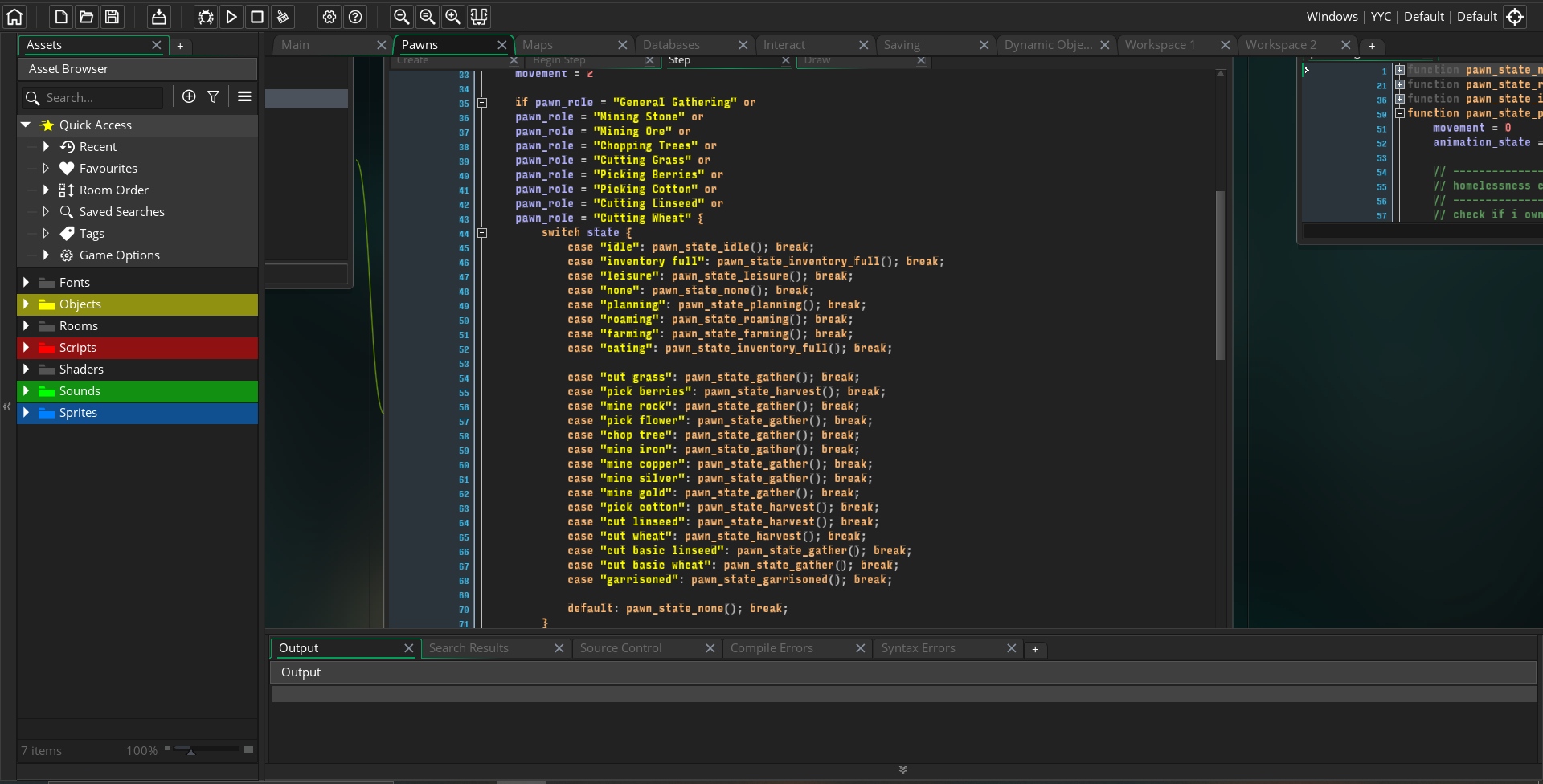Viewport: 1543px width, 784px height.
Task: Click the YYC target label
Action: point(1381,17)
